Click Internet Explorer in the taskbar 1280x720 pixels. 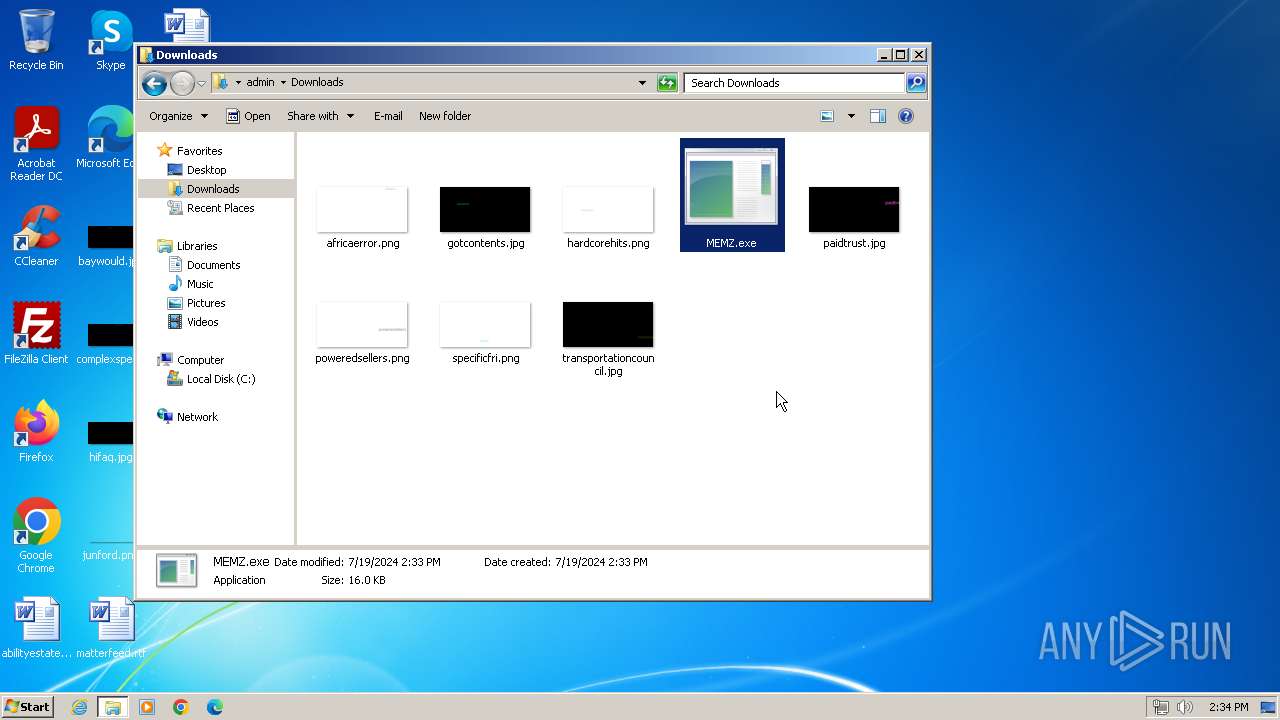tap(79, 707)
